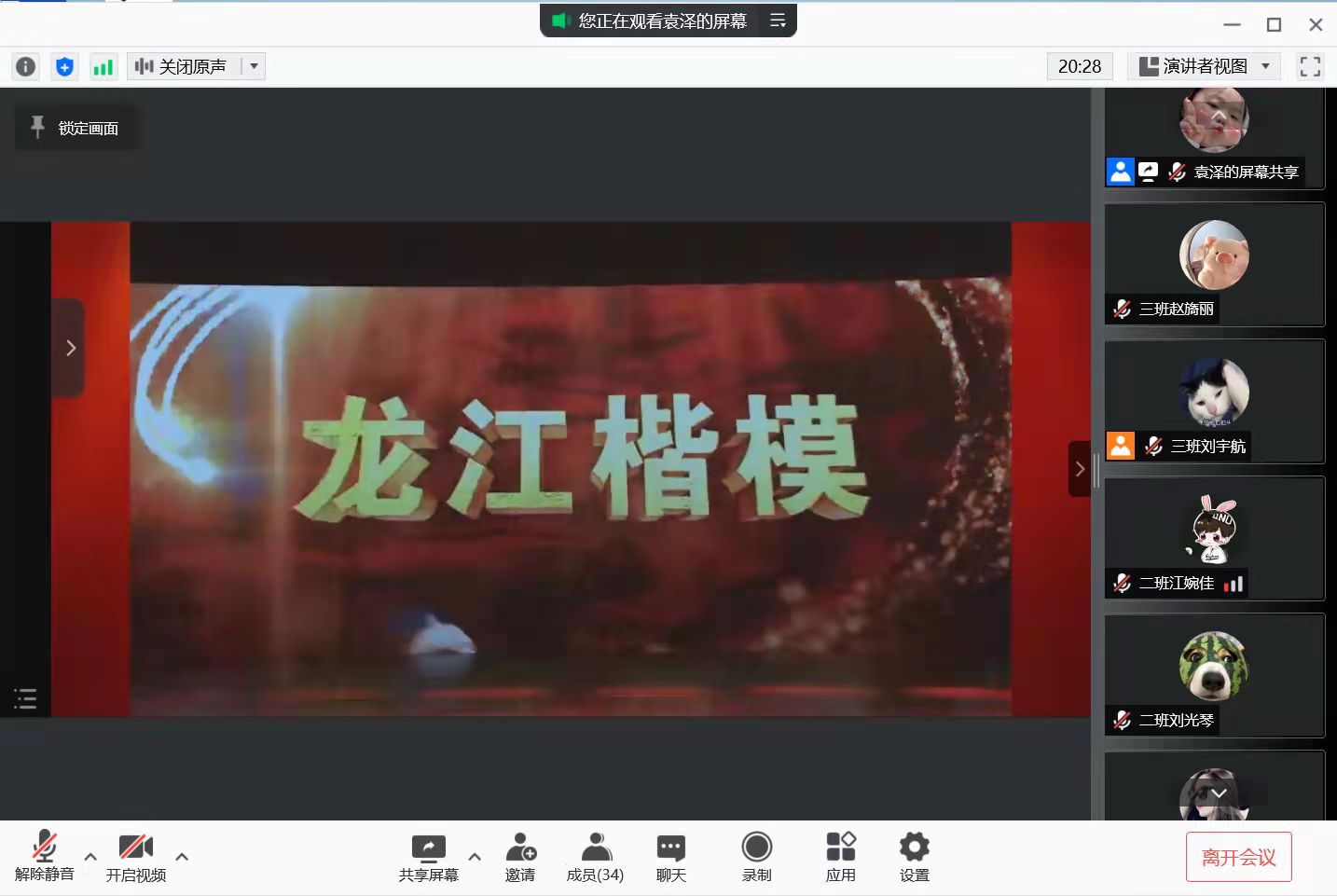The image size is (1337, 896).
Task: Open the screen sharing banner menu icon
Action: (x=778, y=21)
